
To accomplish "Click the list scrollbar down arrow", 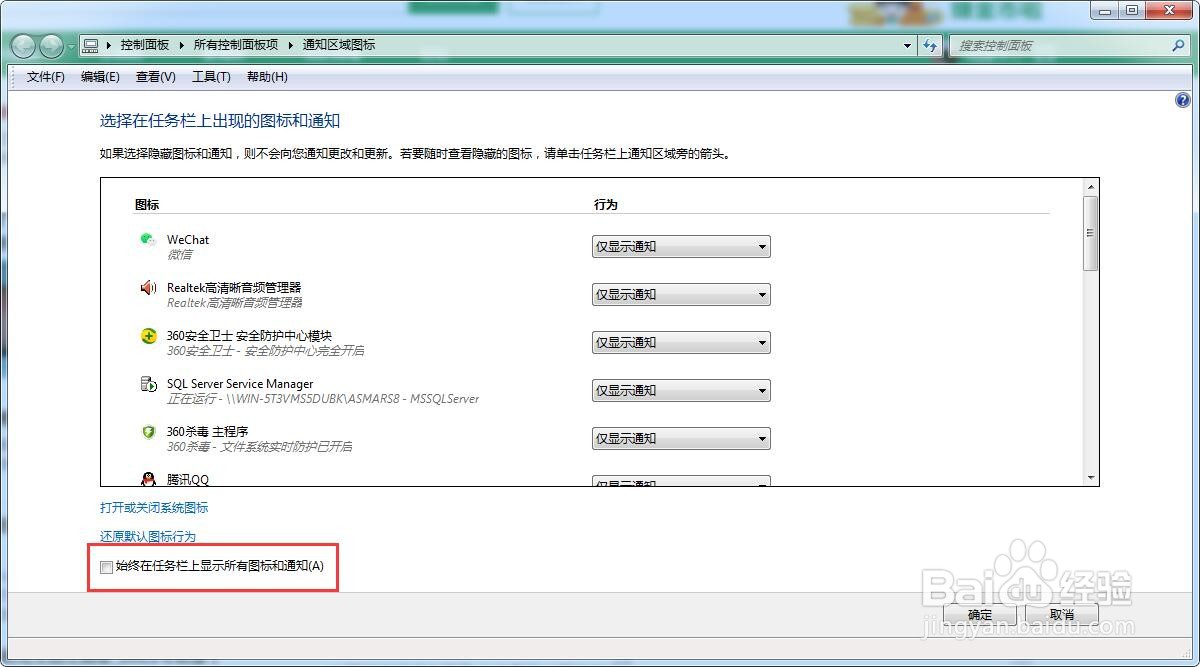I will (x=1091, y=478).
